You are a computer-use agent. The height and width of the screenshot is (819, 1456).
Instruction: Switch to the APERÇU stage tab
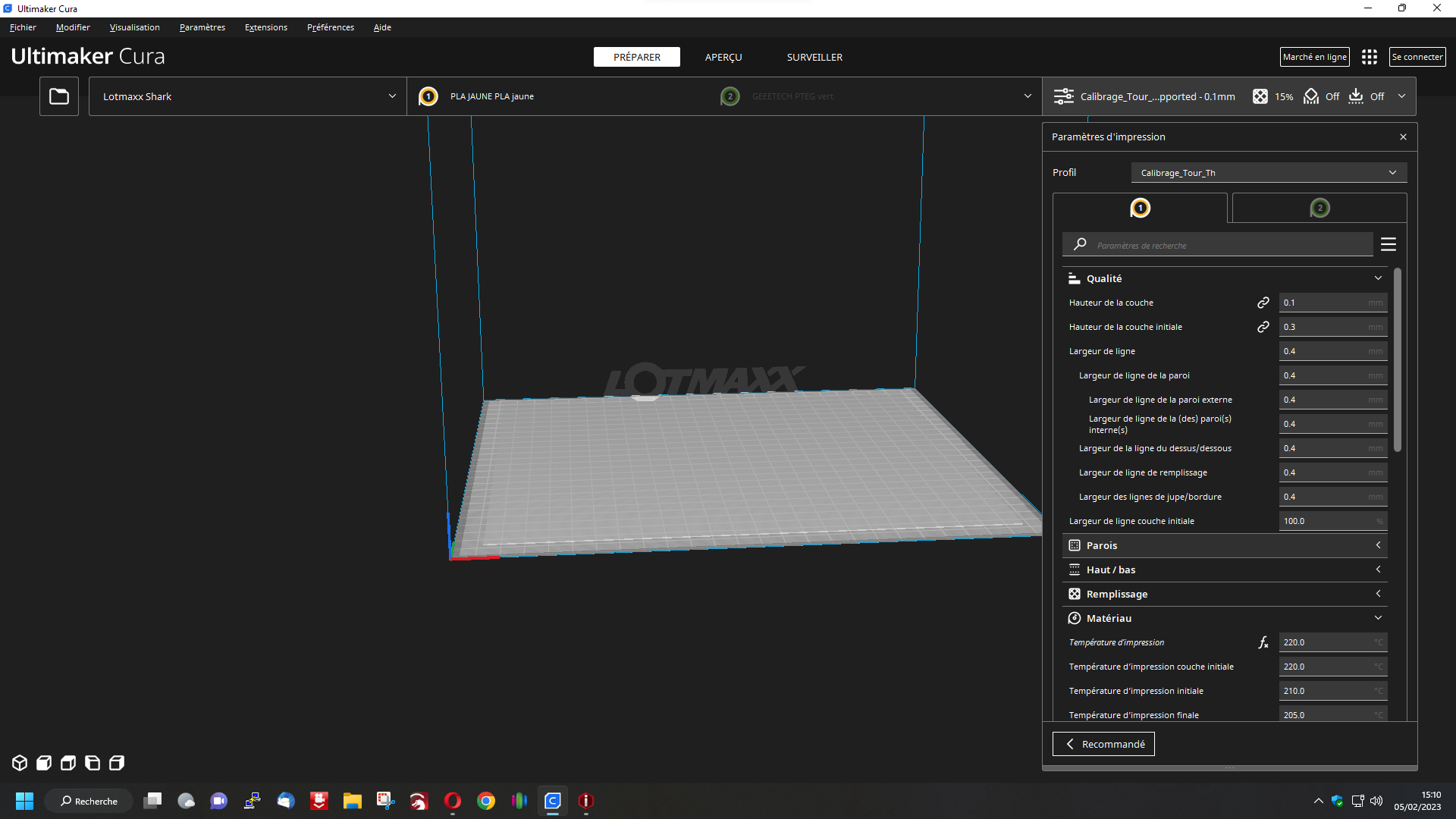723,57
